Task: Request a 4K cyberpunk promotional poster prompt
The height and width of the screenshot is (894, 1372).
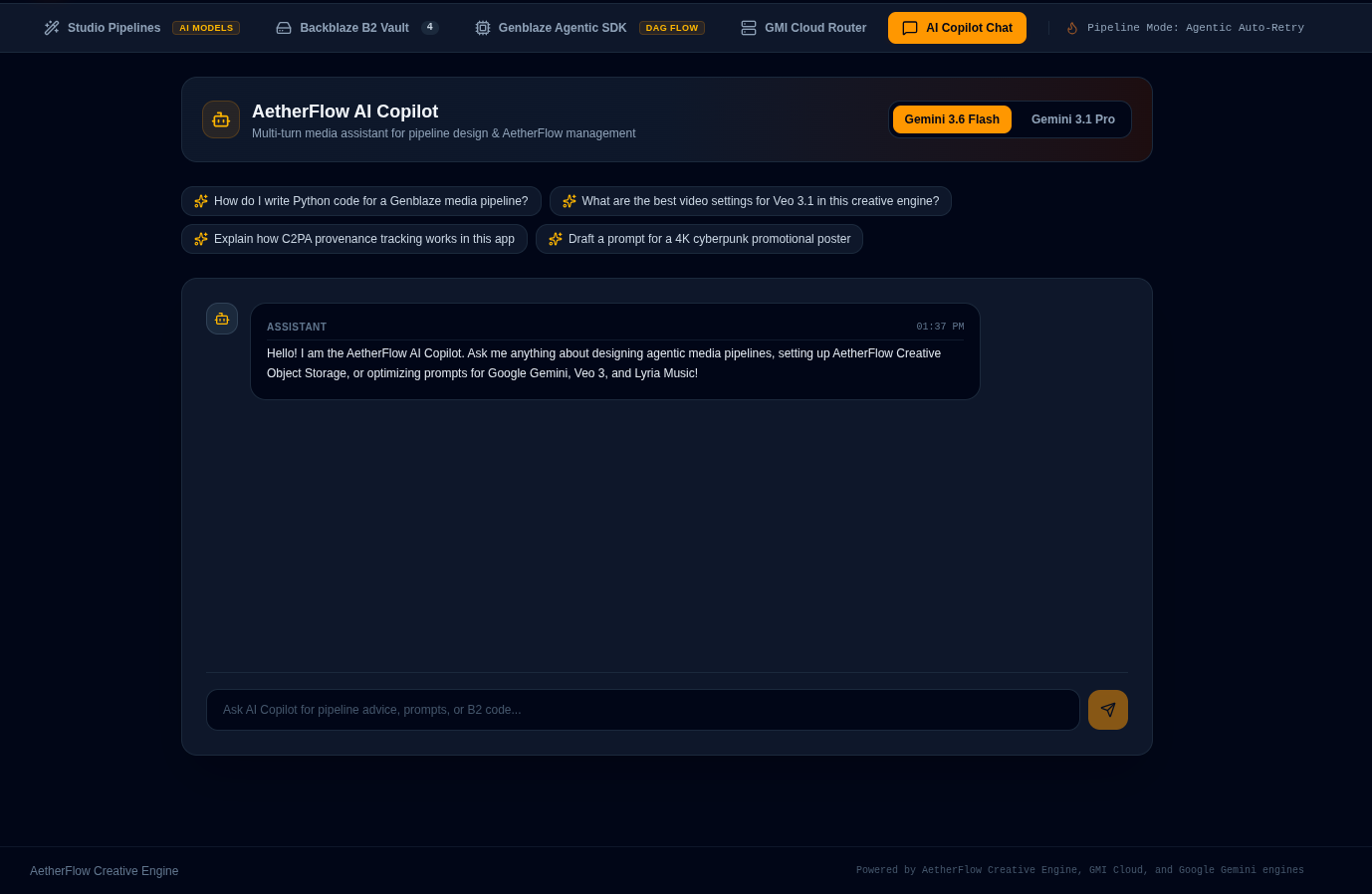Action: (699, 239)
